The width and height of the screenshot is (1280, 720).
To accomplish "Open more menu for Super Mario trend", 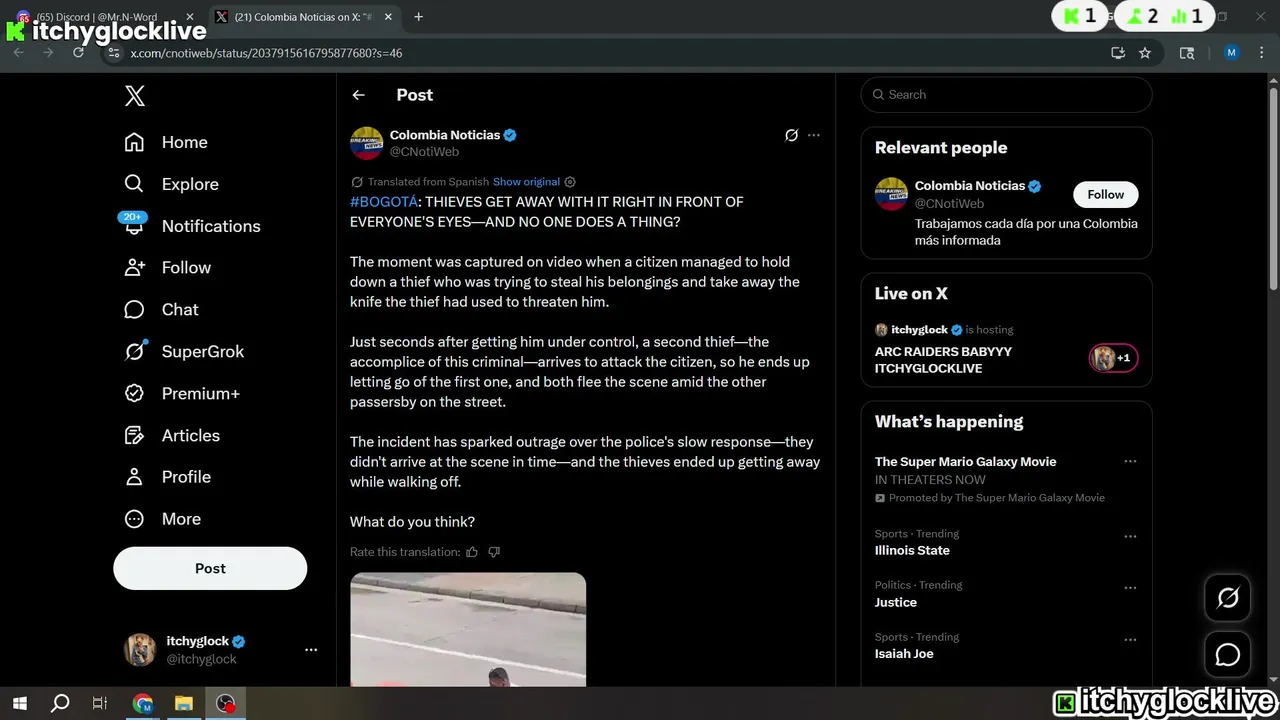I will click(1130, 462).
